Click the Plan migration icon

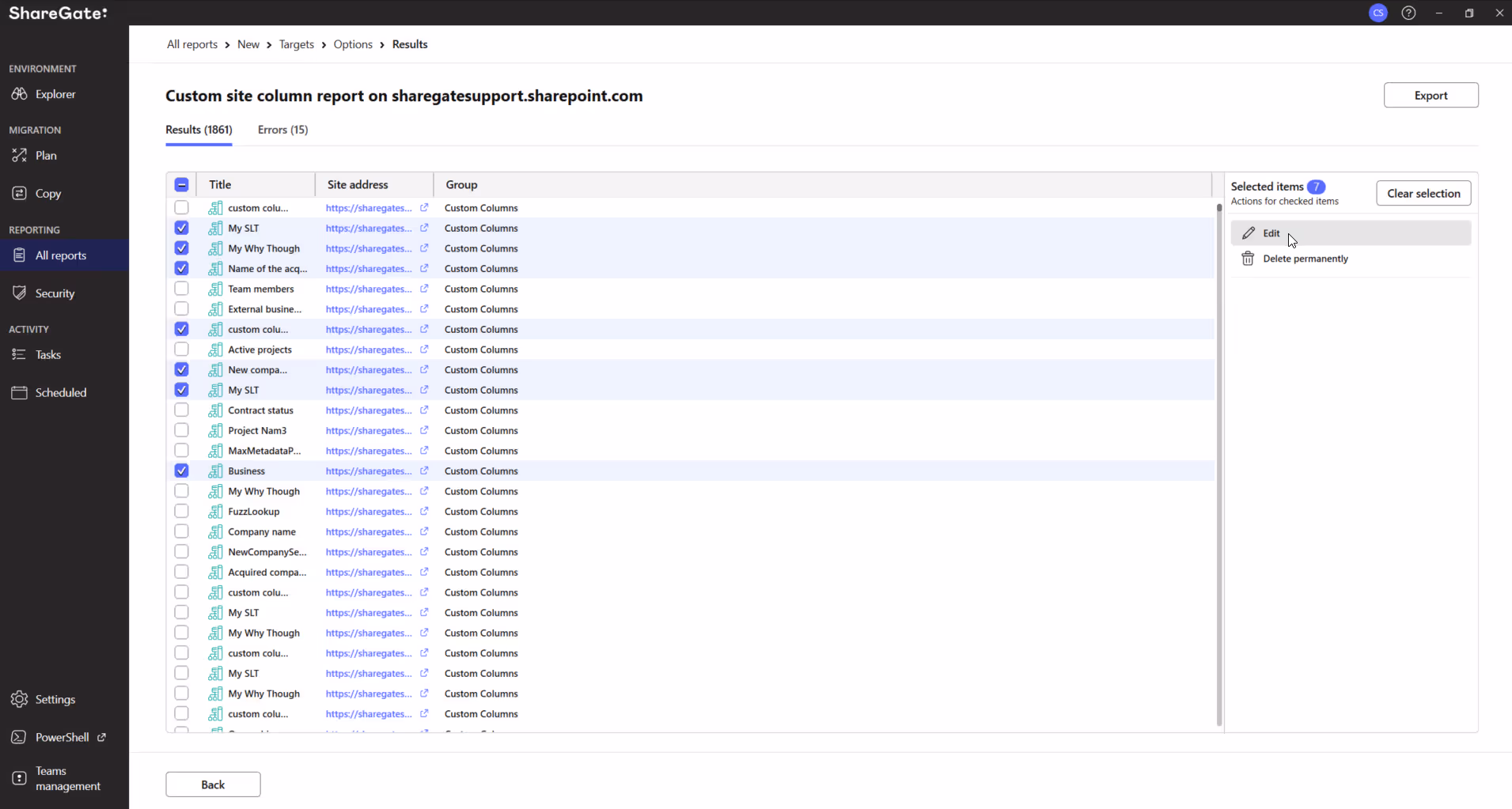19,155
